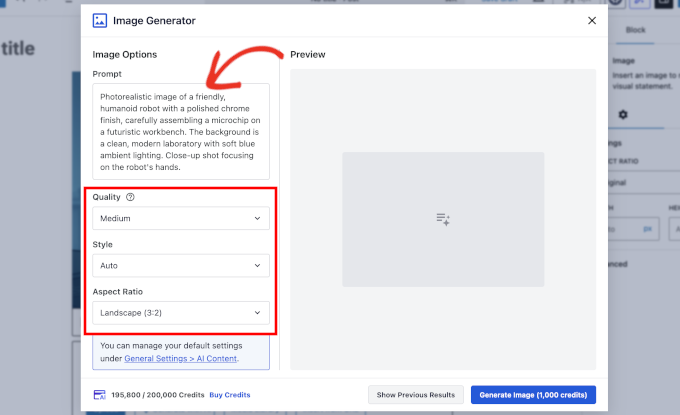
Task: Click the Image Generator title text
Action: pyautogui.click(x=154, y=20)
